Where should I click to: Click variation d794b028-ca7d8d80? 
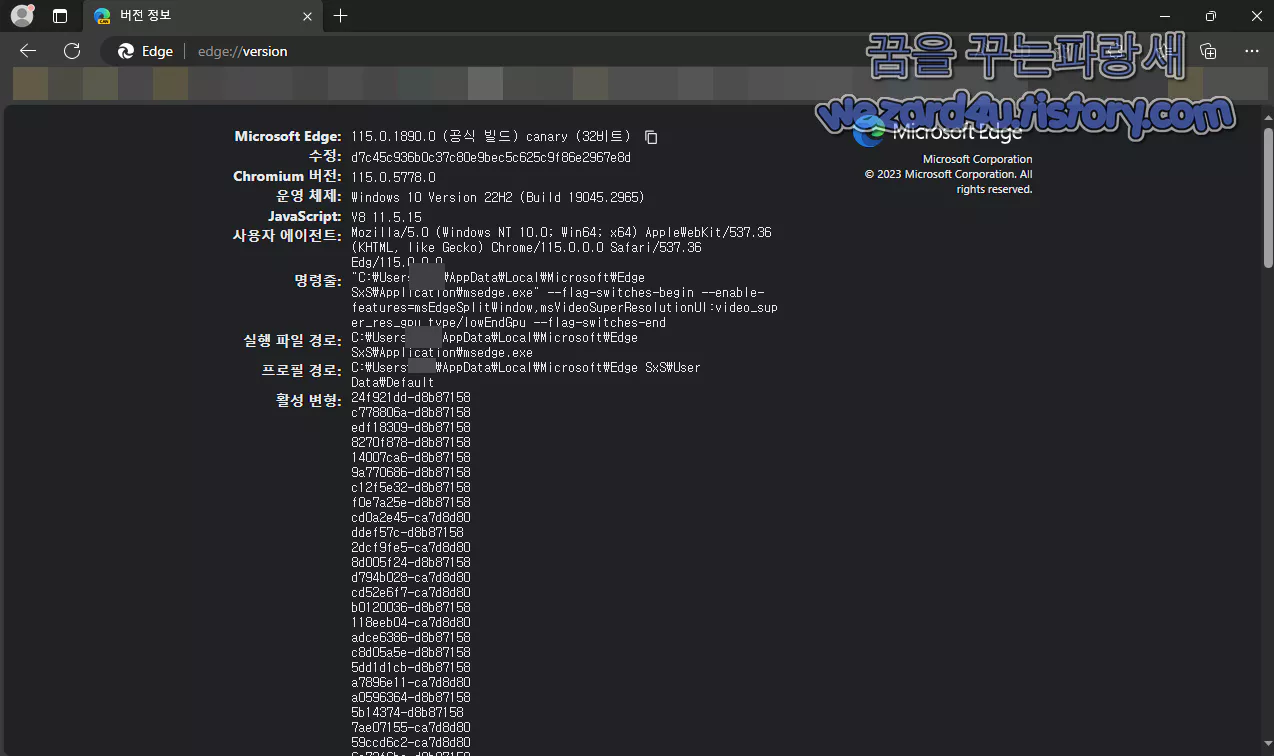click(411, 577)
